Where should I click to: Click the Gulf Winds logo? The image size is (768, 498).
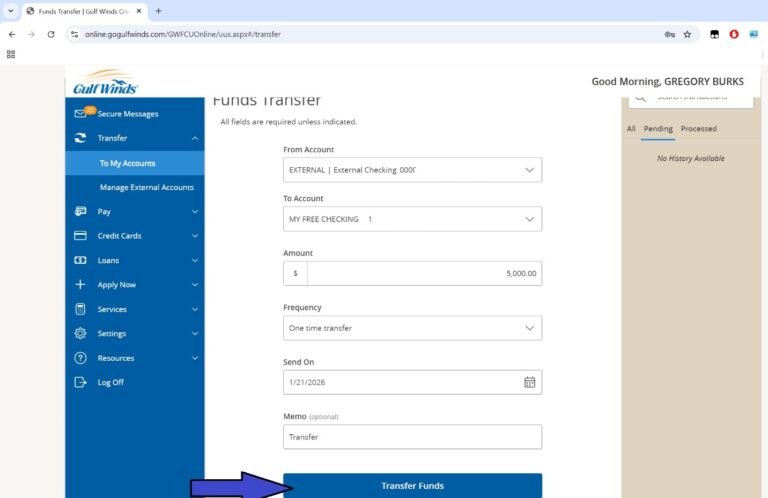[105, 83]
